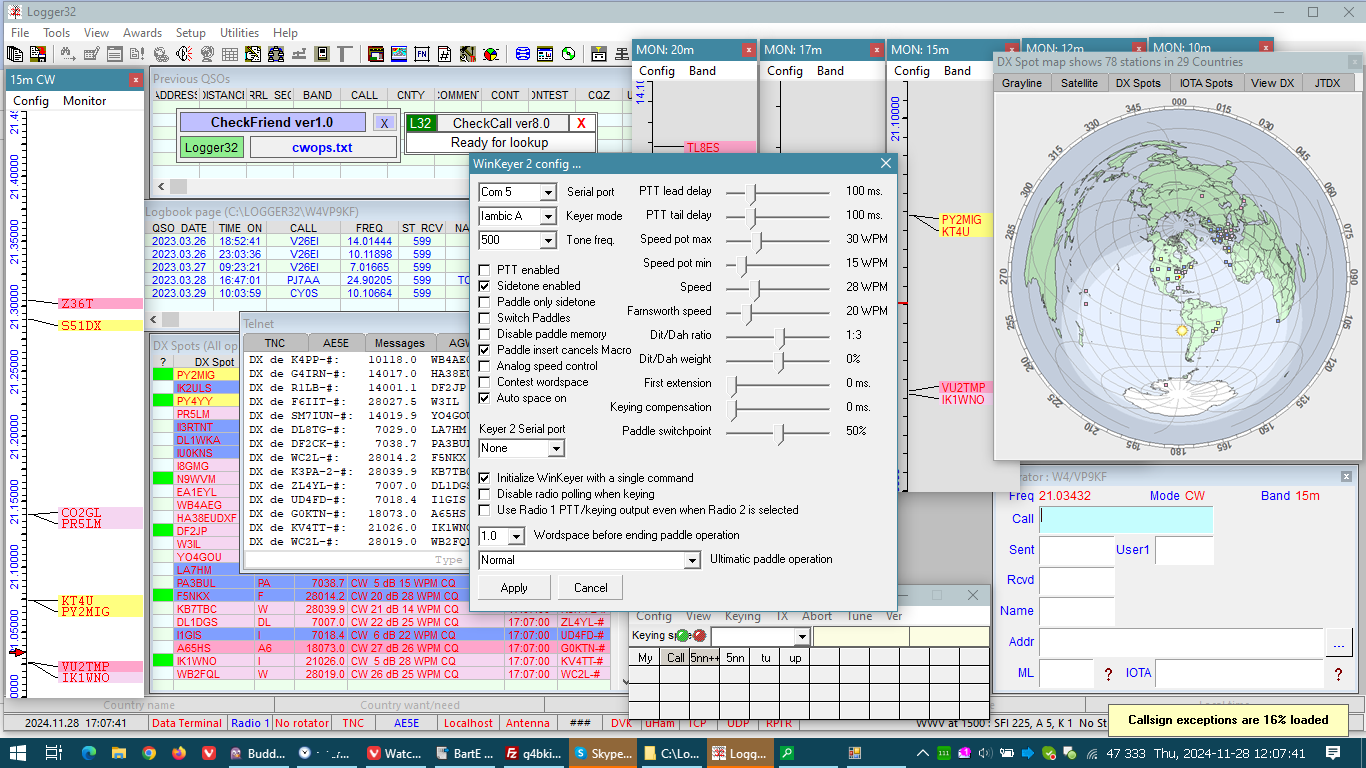1366x768 pixels.
Task: Uncheck the Sidetone enabled checkbox
Action: (485, 286)
